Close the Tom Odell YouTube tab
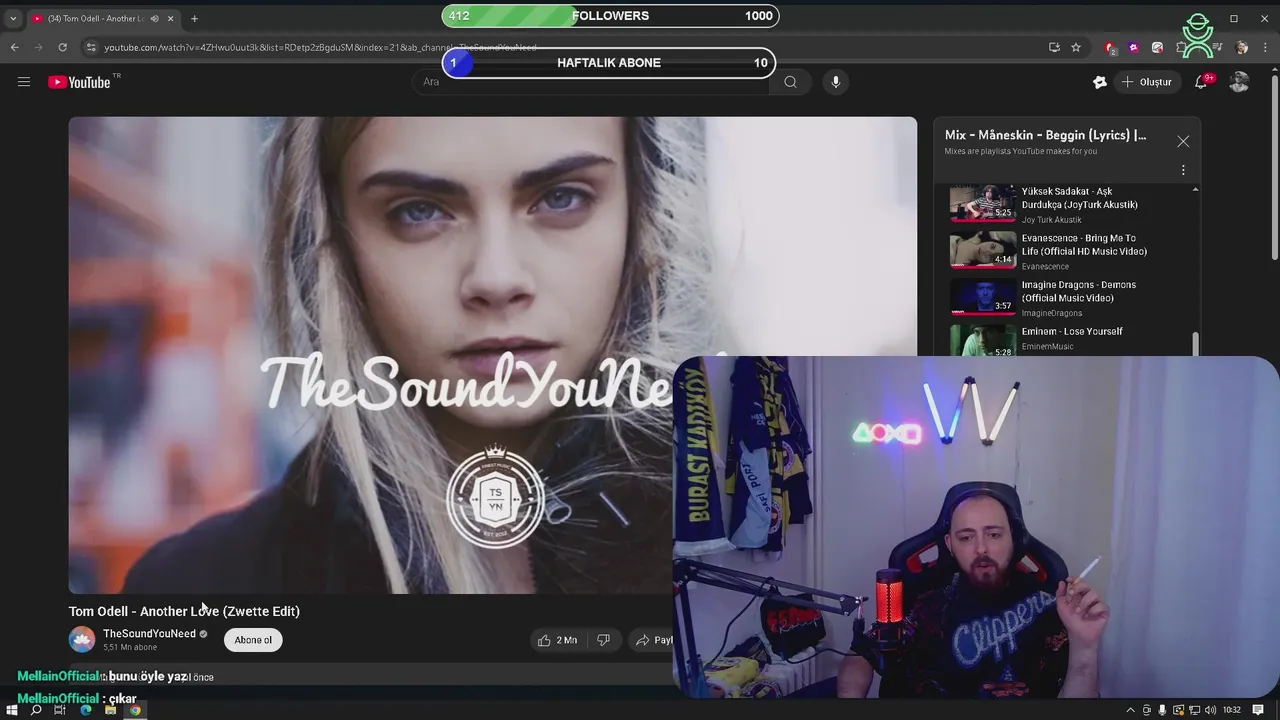This screenshot has width=1280, height=720. [x=170, y=18]
